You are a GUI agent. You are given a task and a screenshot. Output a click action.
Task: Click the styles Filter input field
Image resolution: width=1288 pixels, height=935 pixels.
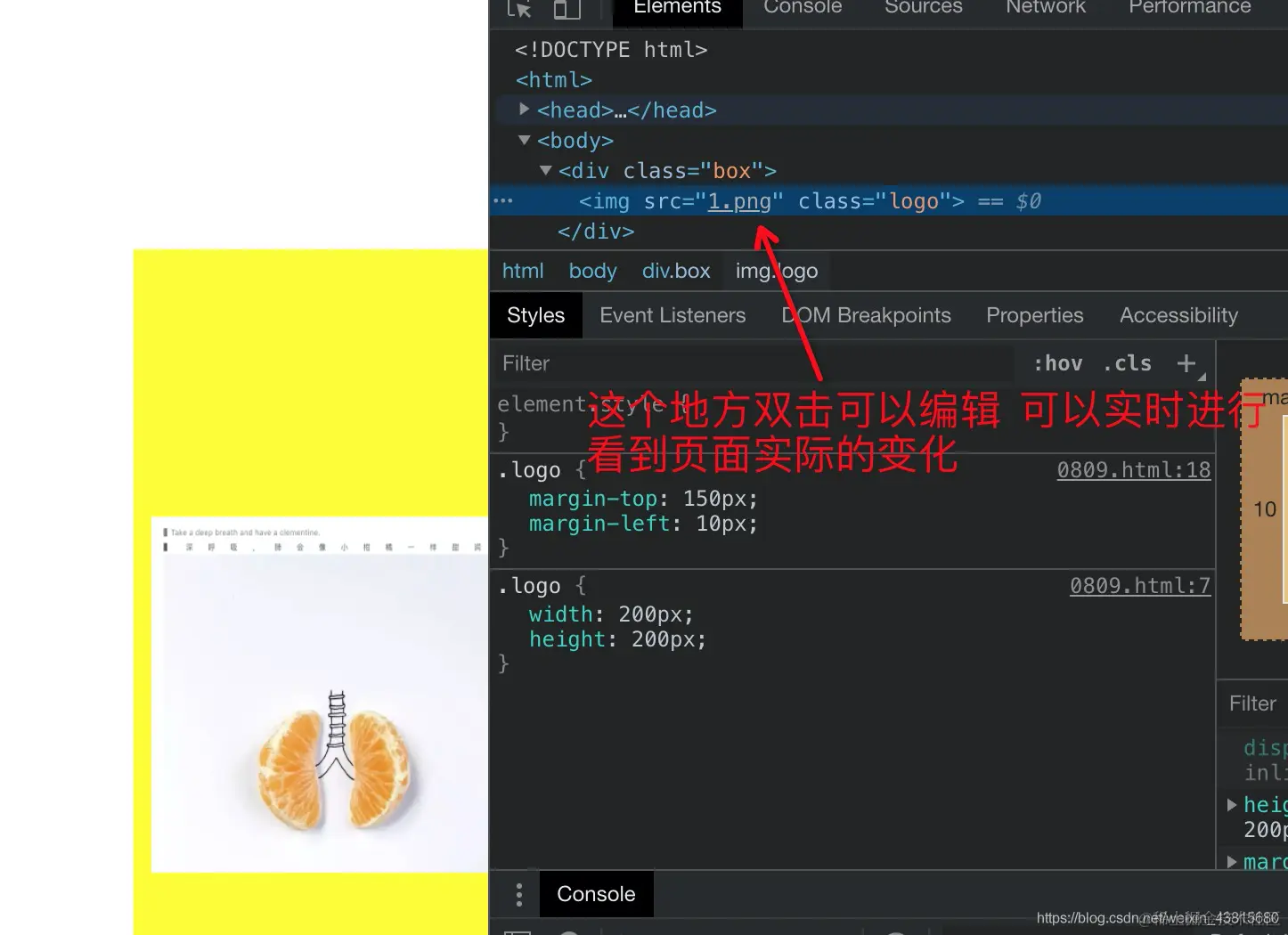(x=624, y=362)
